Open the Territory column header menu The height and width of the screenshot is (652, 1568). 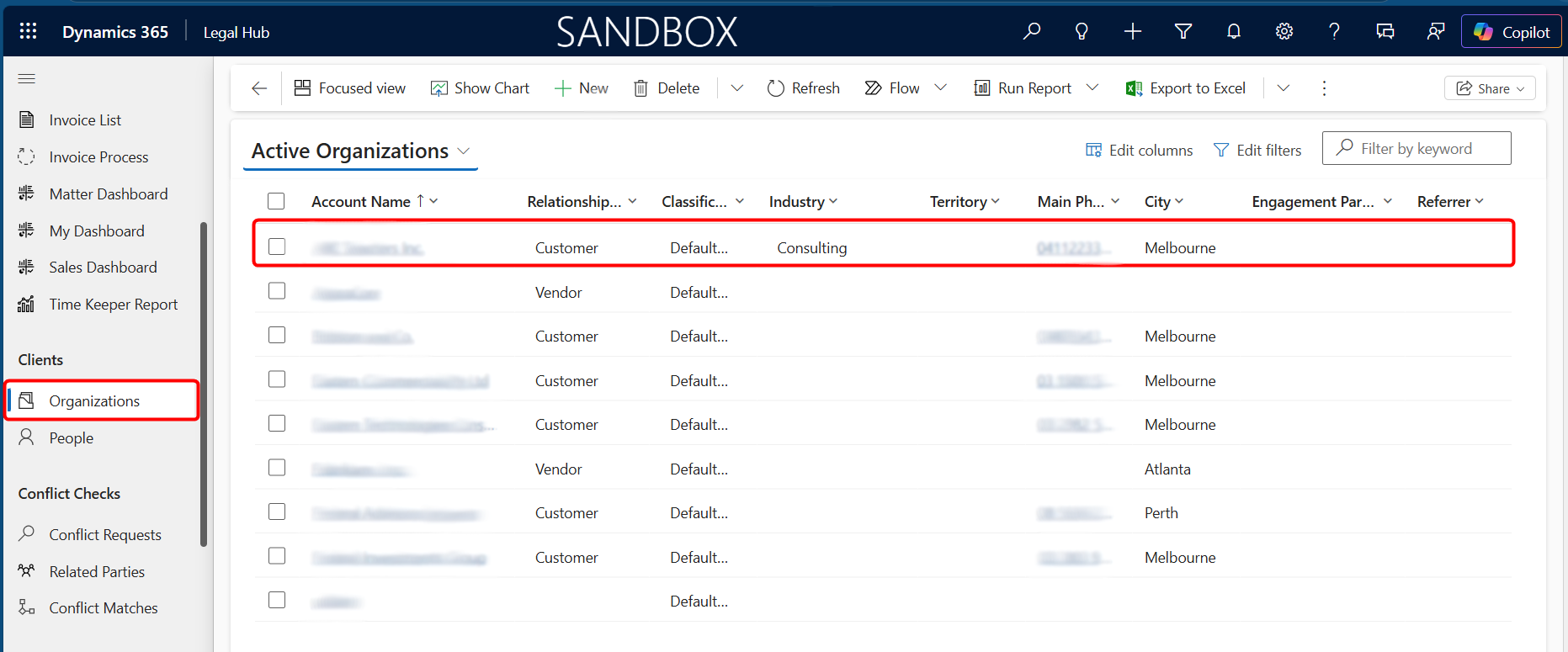point(965,202)
